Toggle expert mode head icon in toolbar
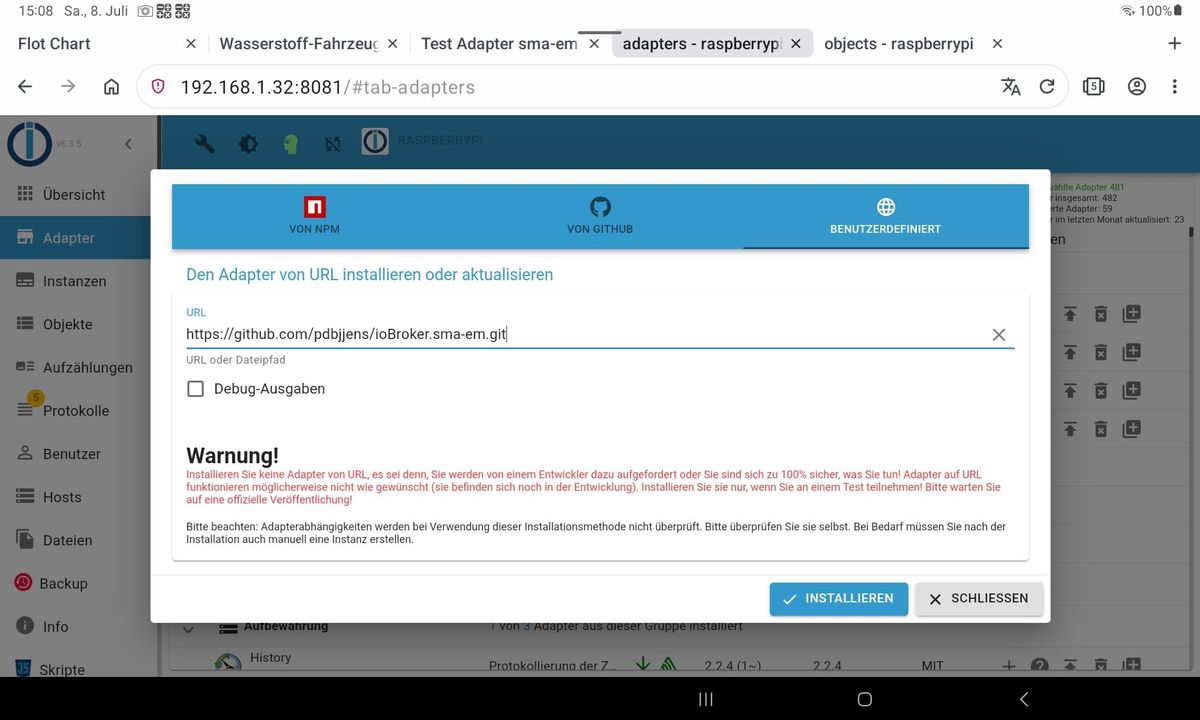Image resolution: width=1200 pixels, height=720 pixels. click(290, 144)
